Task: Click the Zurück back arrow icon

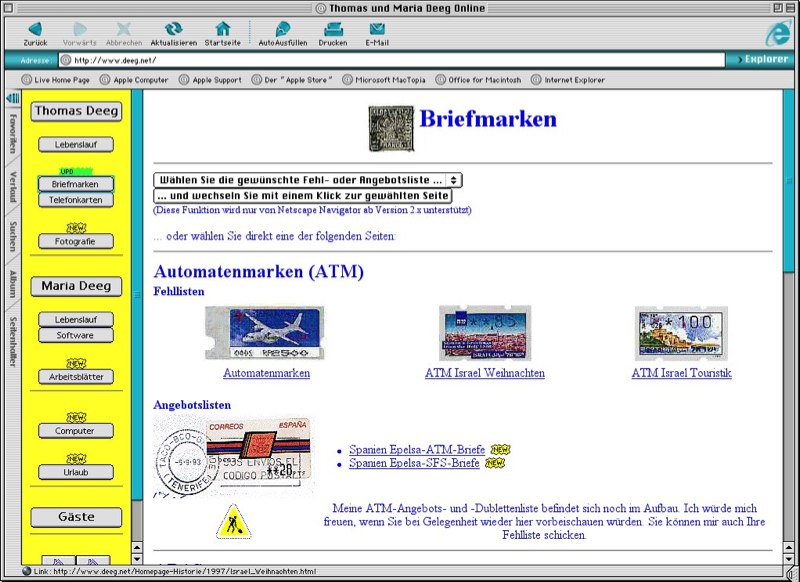Action: (x=35, y=29)
